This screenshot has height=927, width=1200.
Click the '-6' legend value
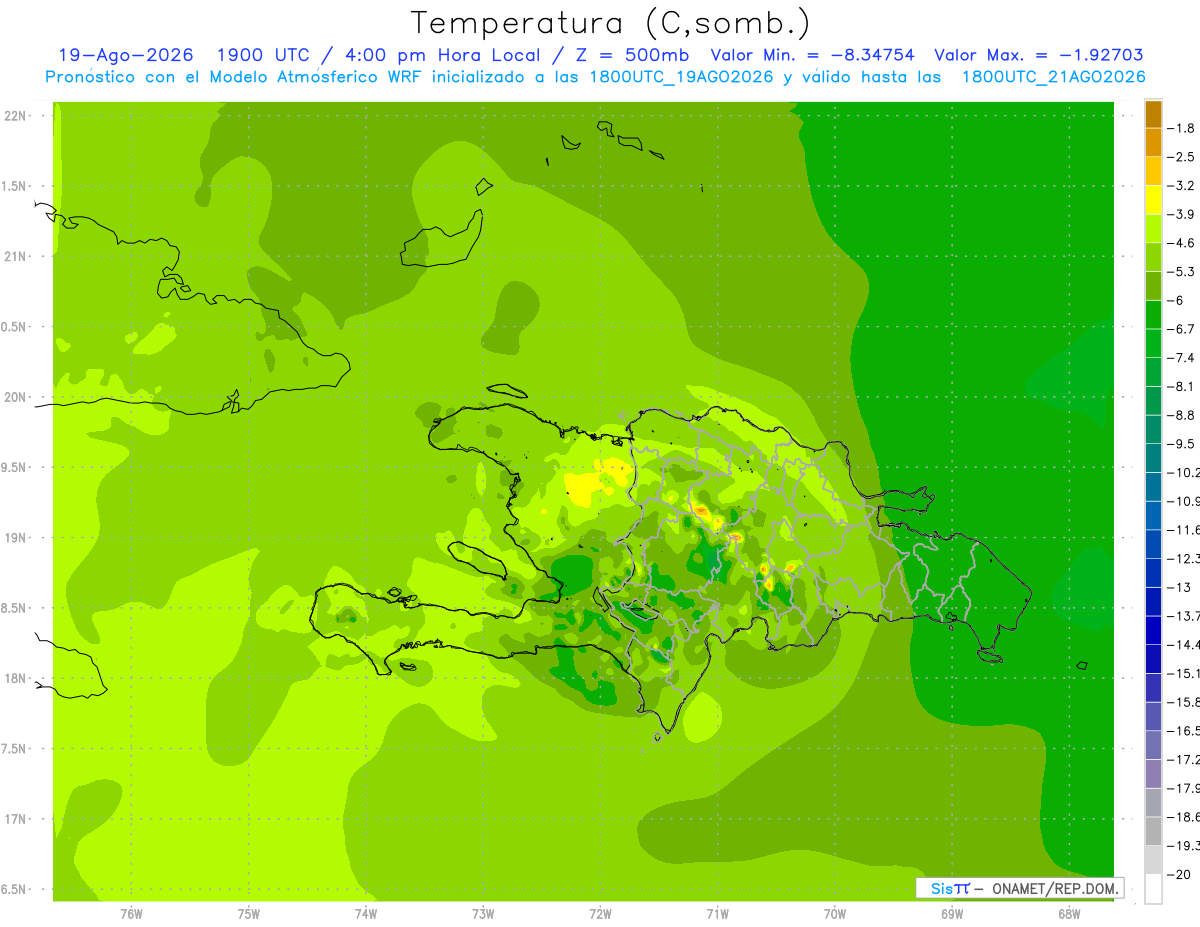pos(1176,300)
